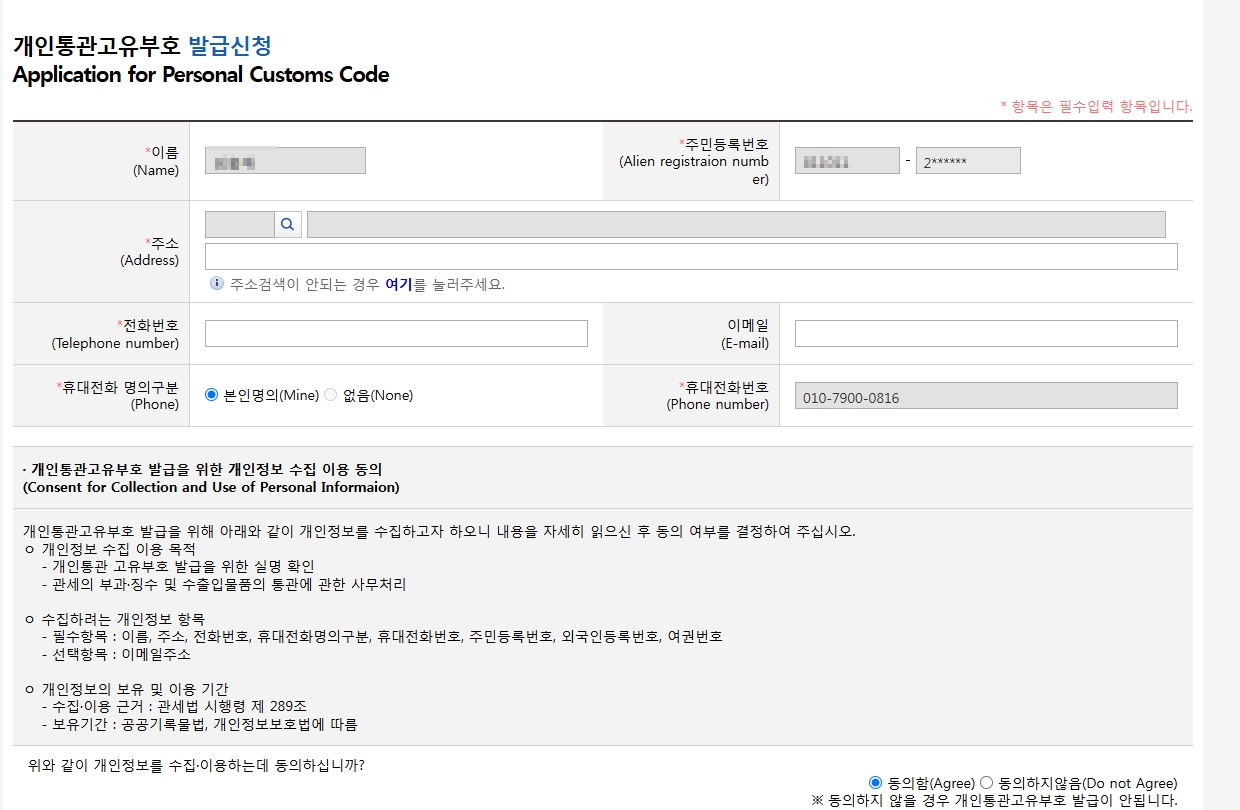1240x810 pixels.
Task: Click the masked second registration number box
Action: pos(967,159)
